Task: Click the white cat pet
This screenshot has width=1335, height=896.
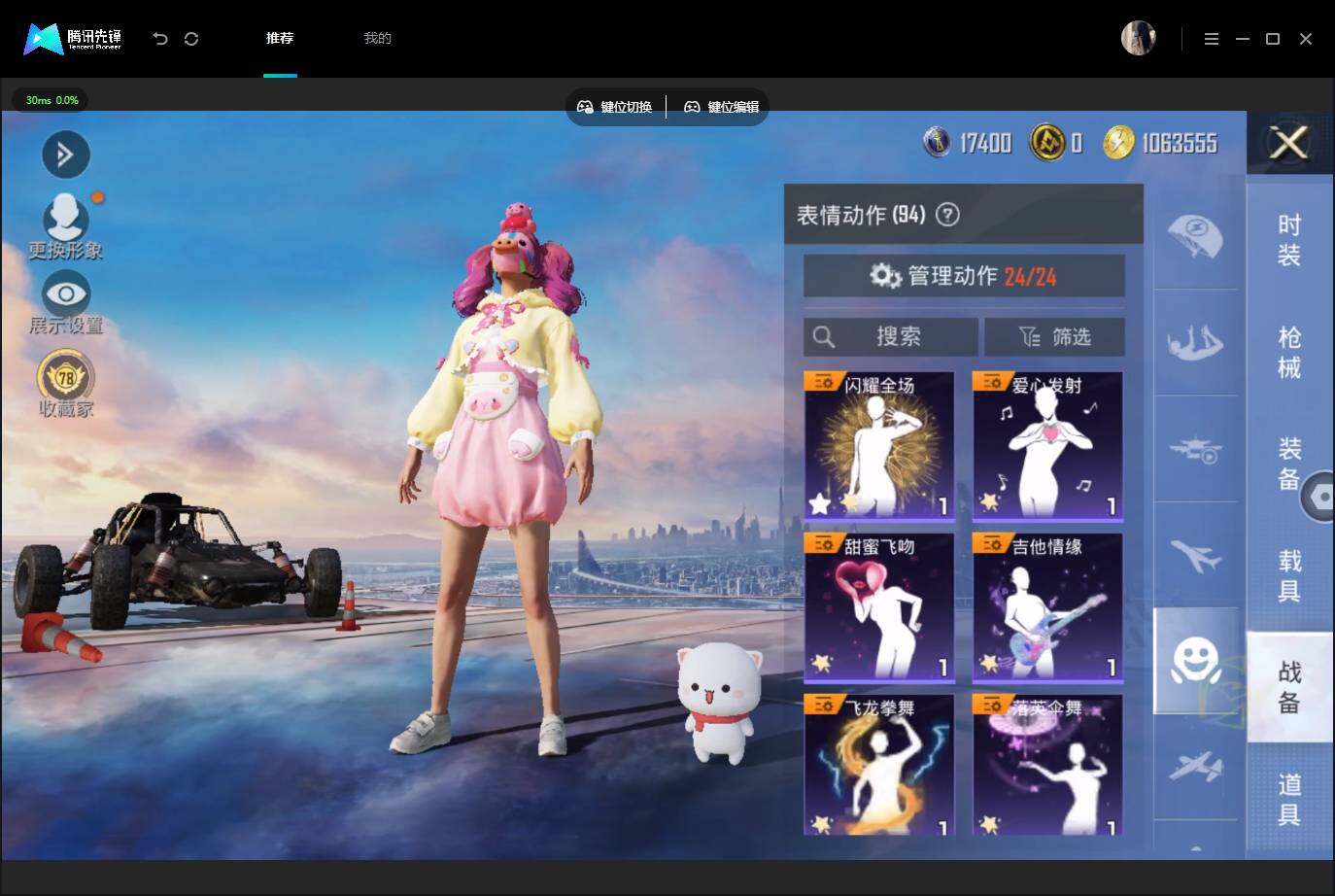Action: (x=717, y=702)
